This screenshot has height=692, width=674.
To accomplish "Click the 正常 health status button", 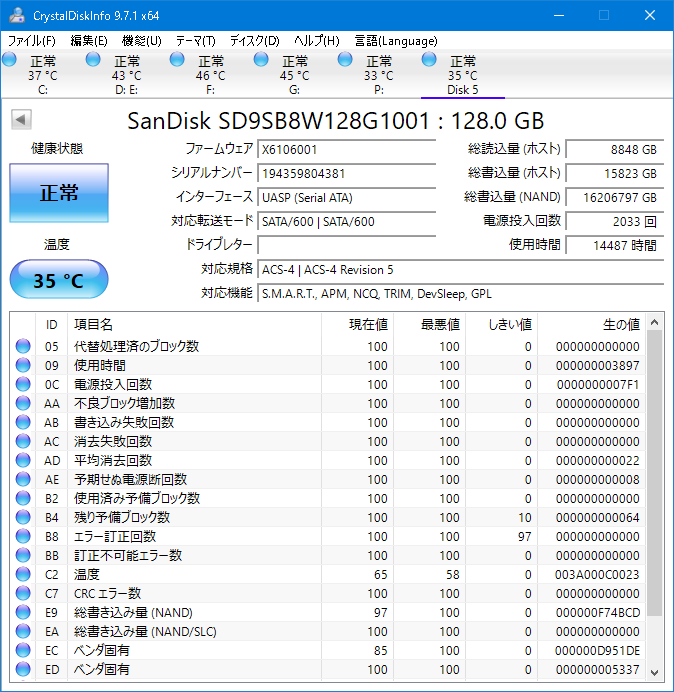I will coord(59,193).
